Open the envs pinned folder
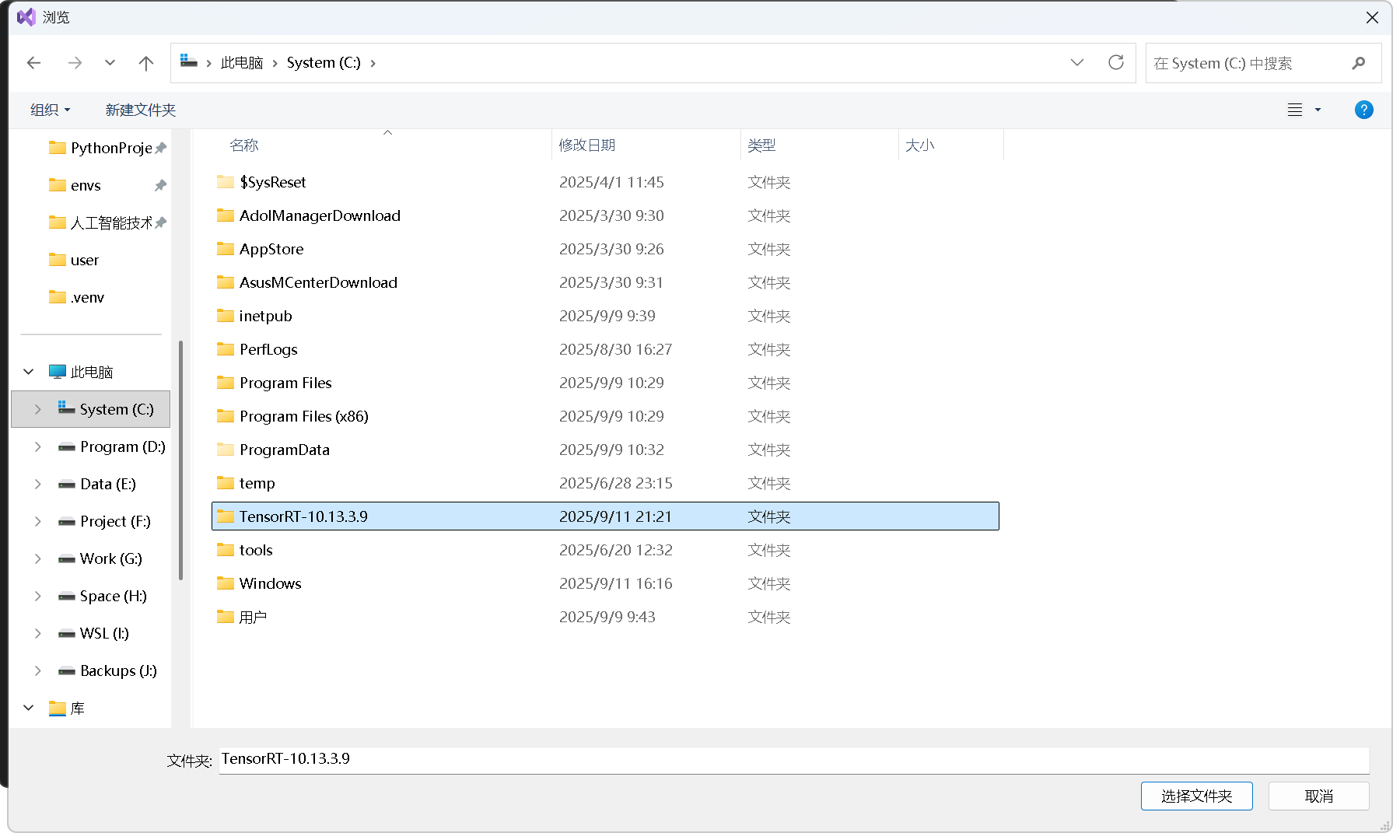 (x=107, y=185)
